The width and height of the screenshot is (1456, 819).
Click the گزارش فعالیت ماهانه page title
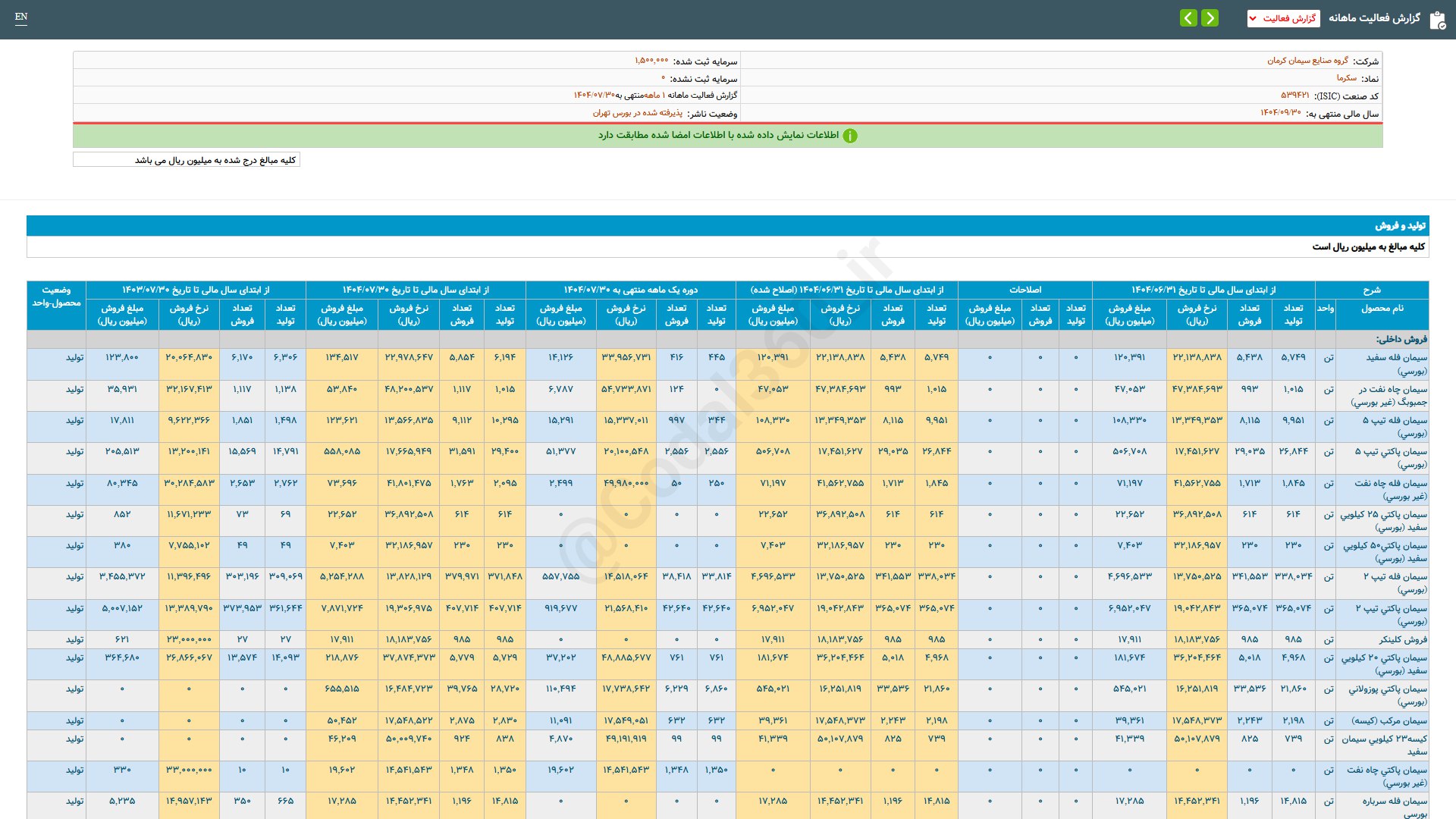[1374, 18]
